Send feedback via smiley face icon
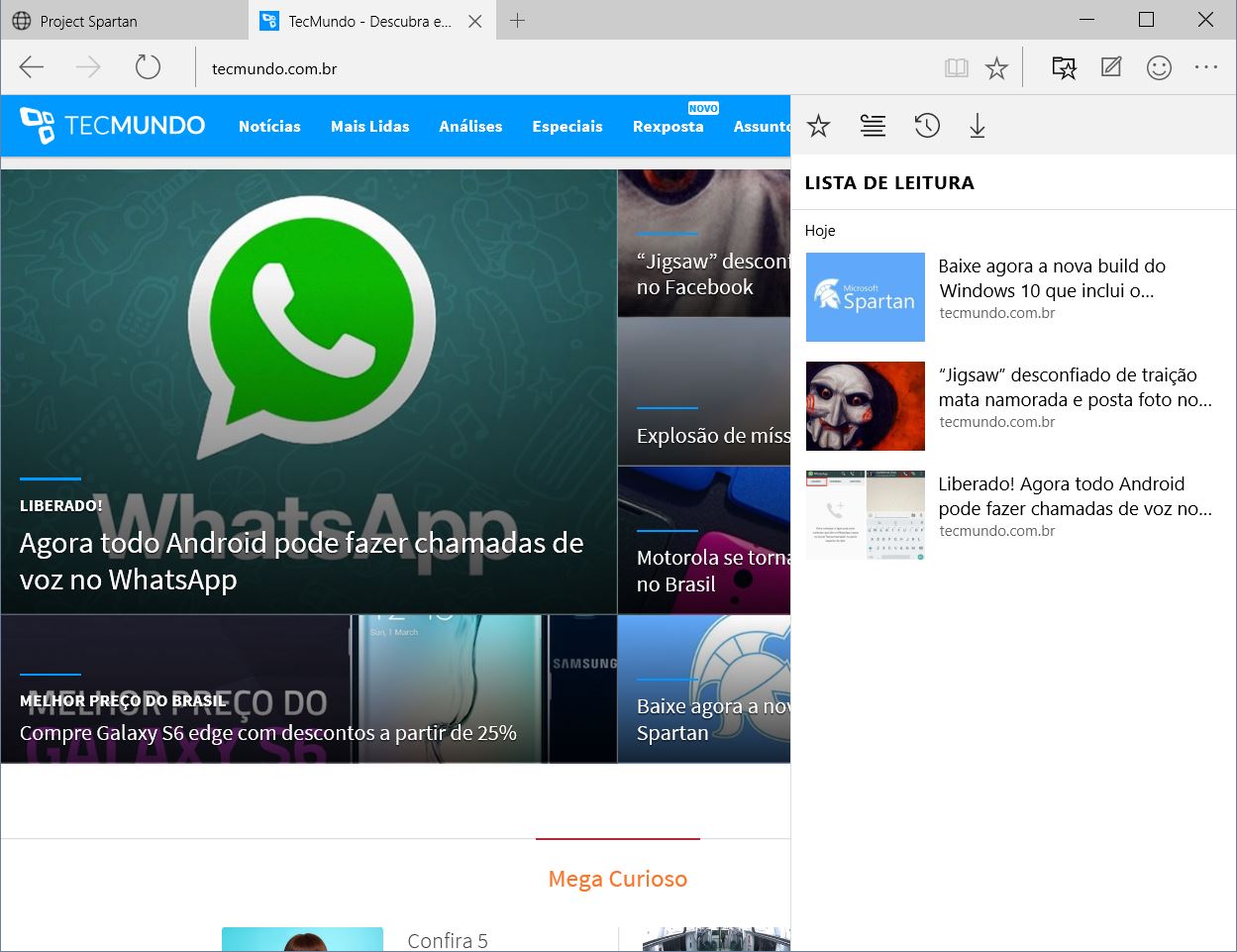The width and height of the screenshot is (1237, 952). (x=1159, y=67)
